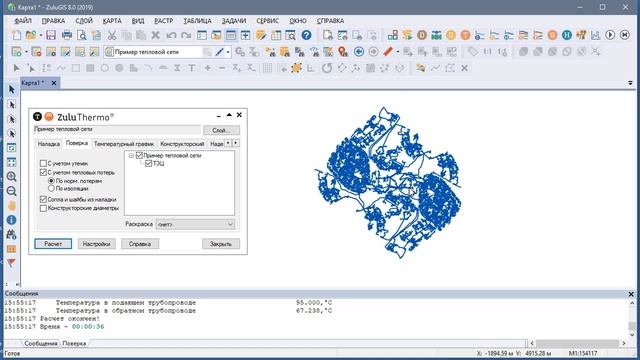Click the 'Слой...' button
640x360 pixels.
click(221, 130)
